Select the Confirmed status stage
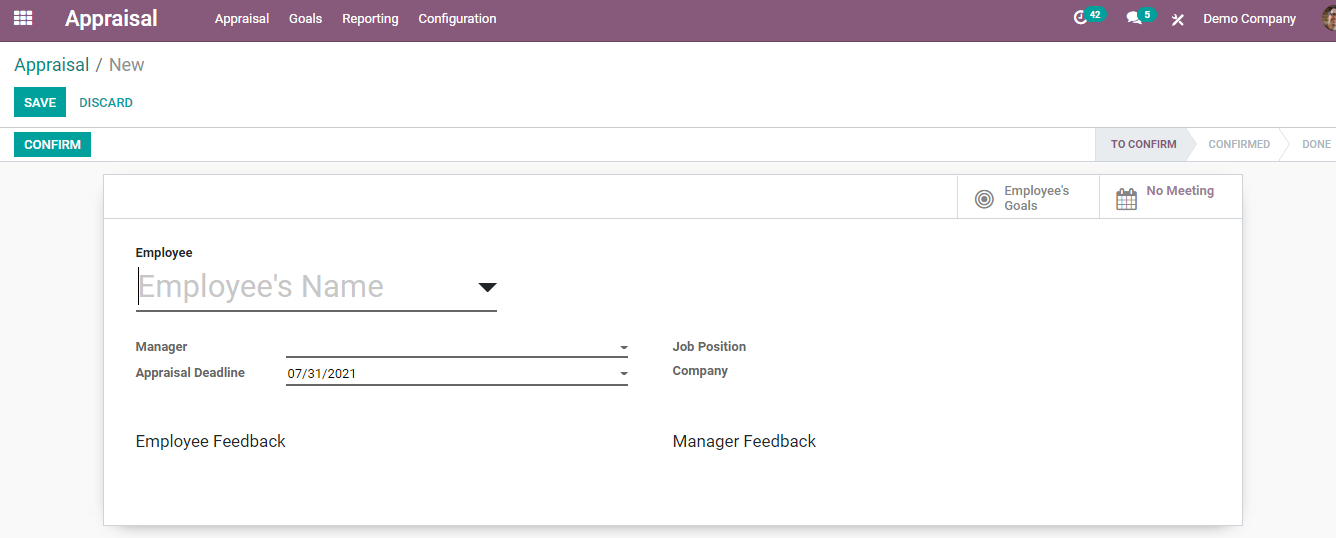 (x=1239, y=144)
